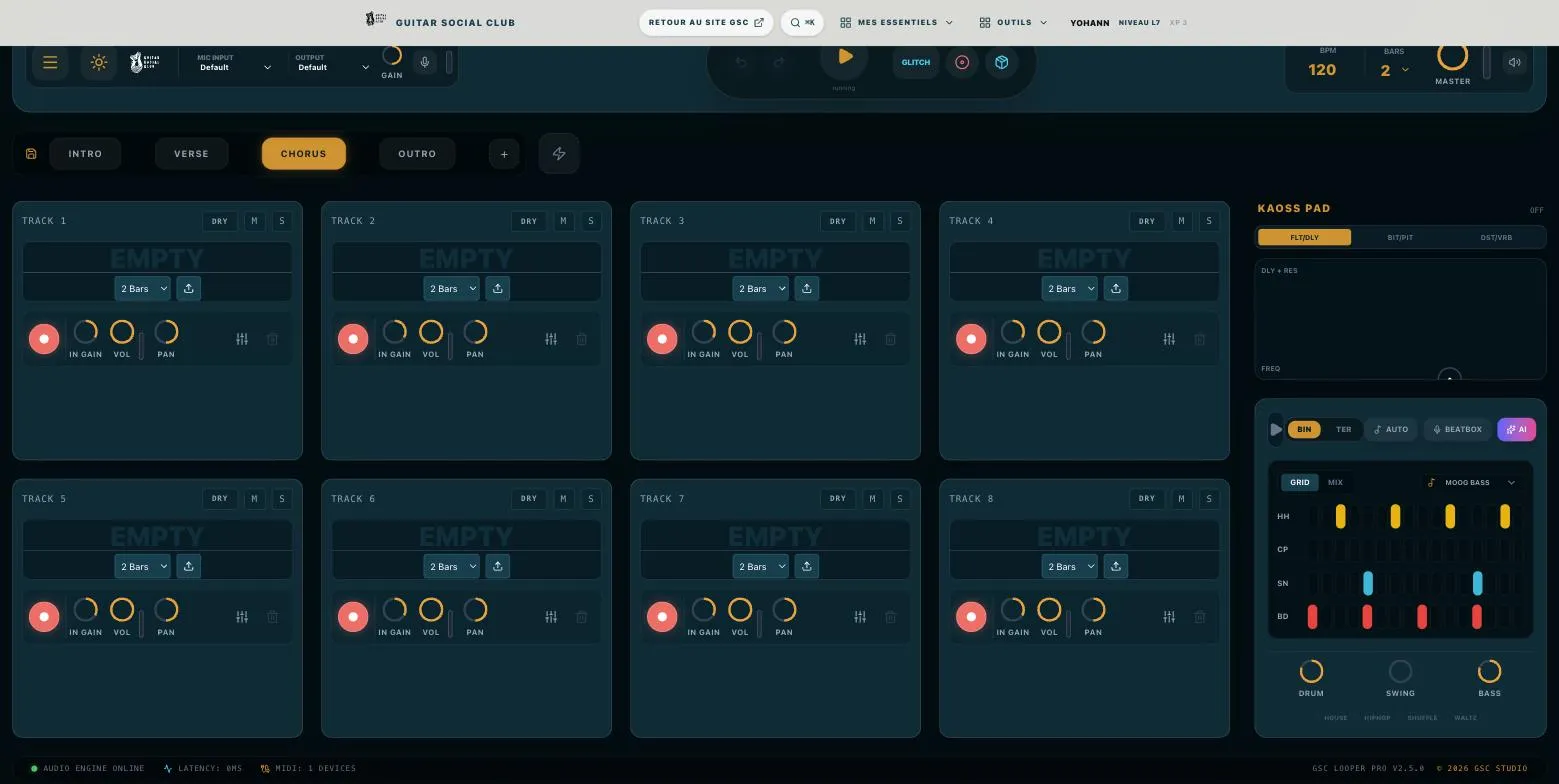
Task: Click the microphone icon next to Gain
Action: (x=425, y=62)
